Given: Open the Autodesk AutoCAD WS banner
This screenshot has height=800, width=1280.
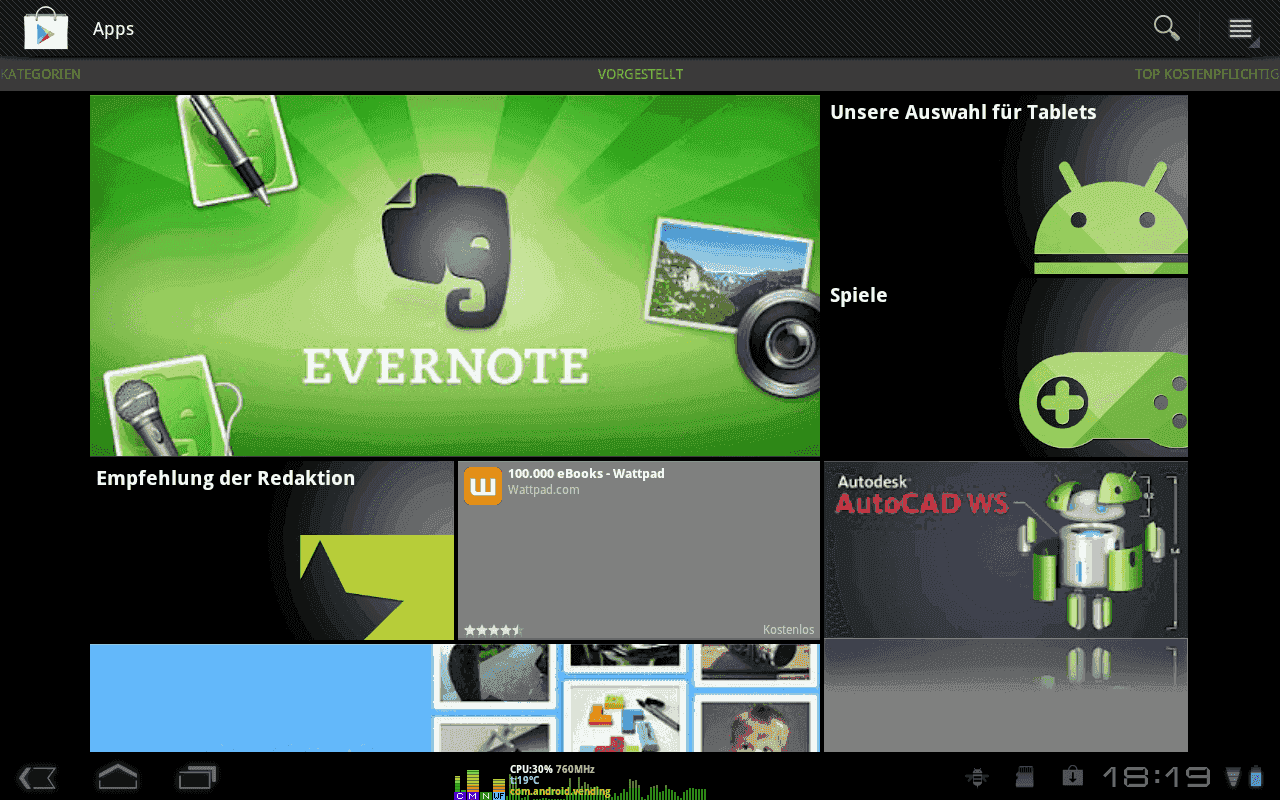Looking at the screenshot, I should tap(1005, 549).
